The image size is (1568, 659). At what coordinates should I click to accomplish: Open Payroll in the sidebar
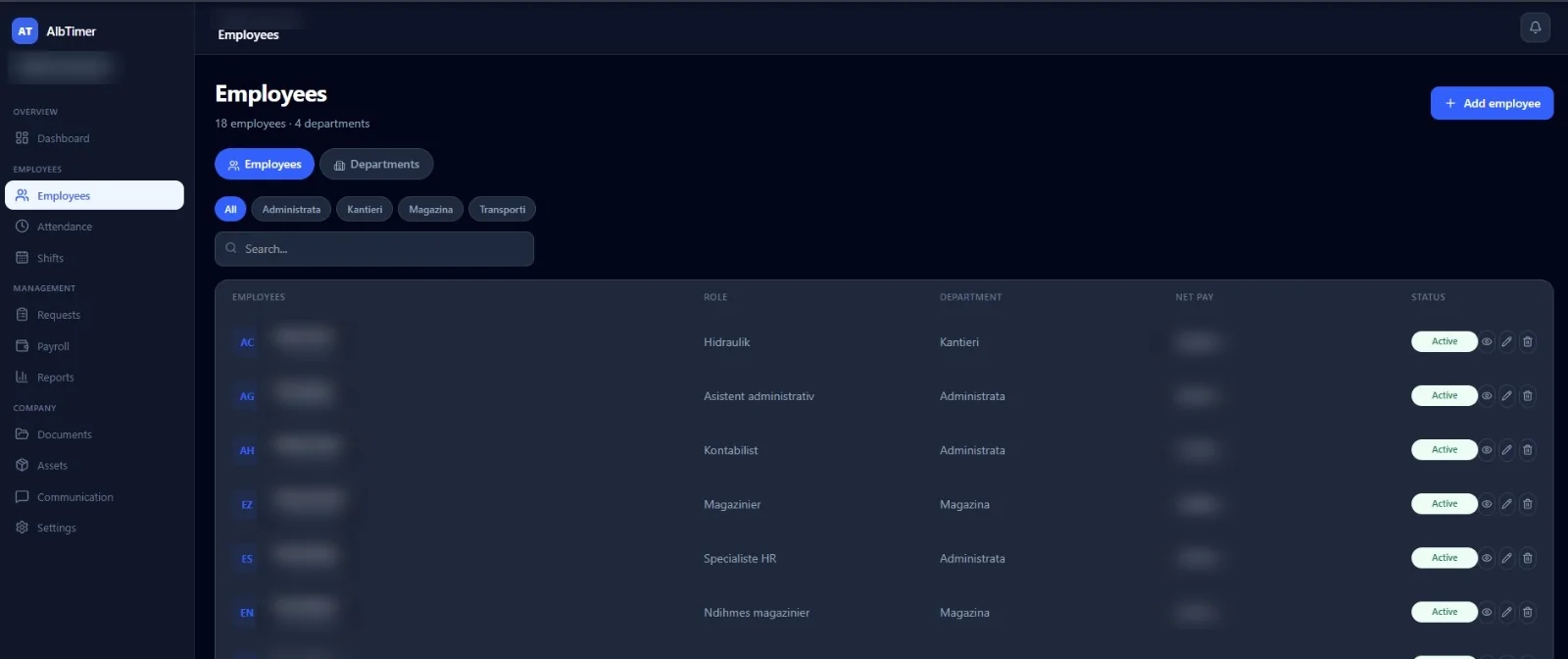click(x=94, y=346)
